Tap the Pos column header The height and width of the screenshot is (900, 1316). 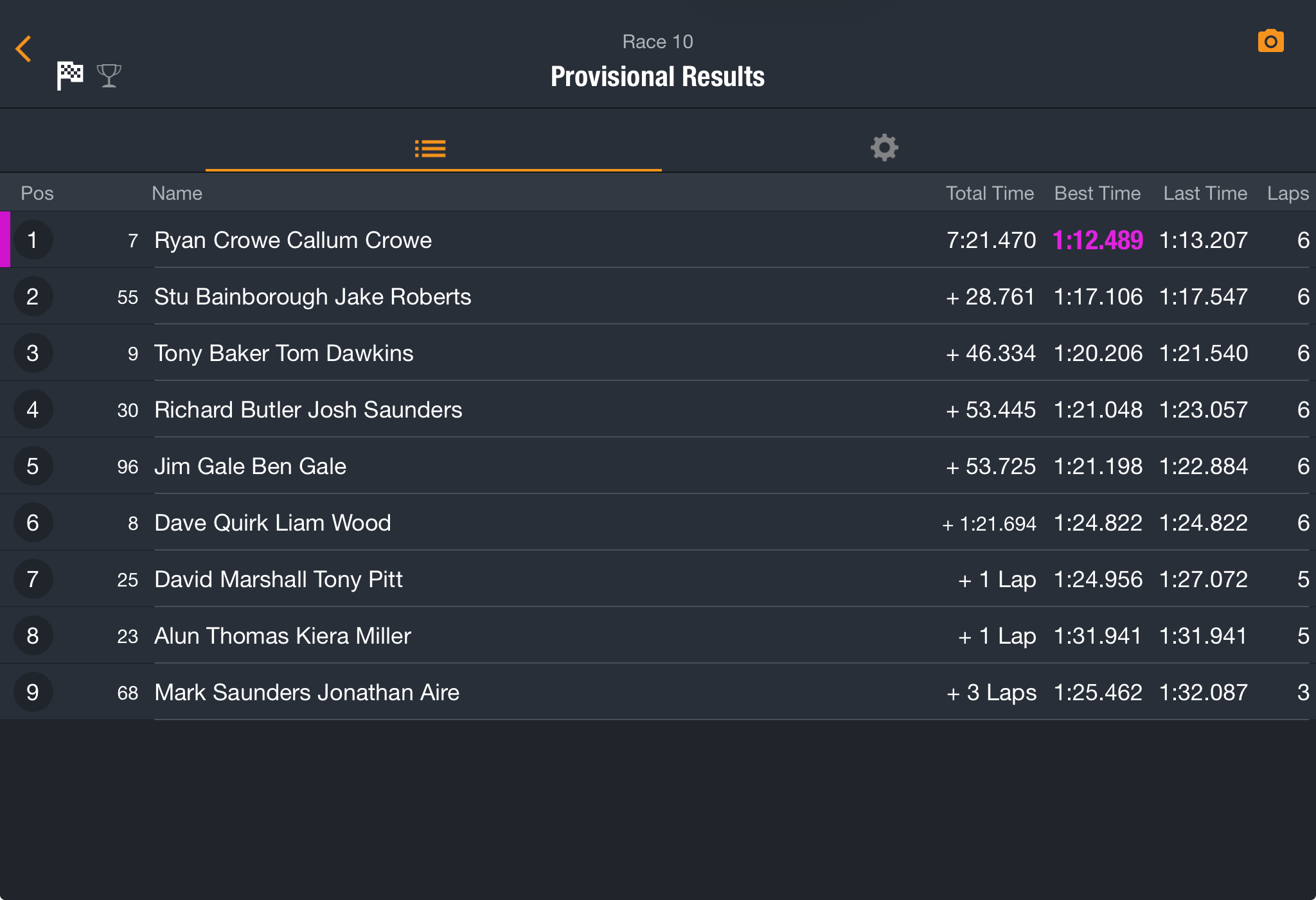(37, 193)
